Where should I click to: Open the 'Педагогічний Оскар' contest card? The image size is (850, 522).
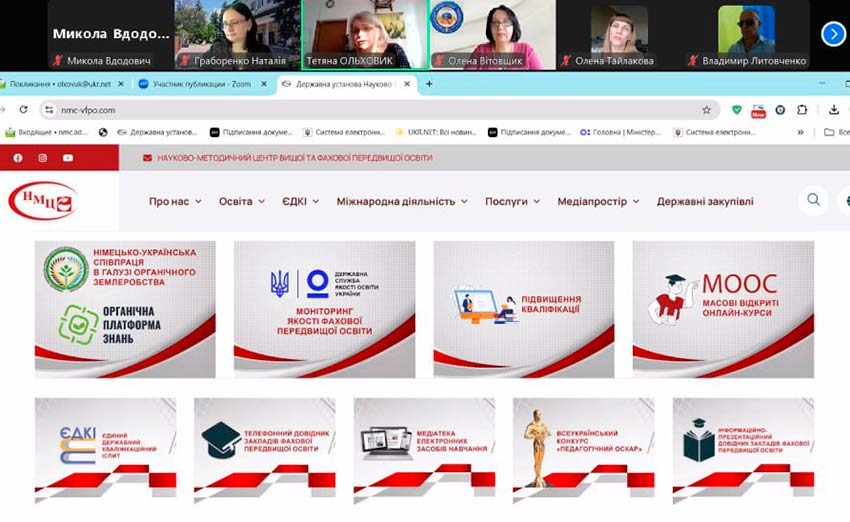pos(584,451)
